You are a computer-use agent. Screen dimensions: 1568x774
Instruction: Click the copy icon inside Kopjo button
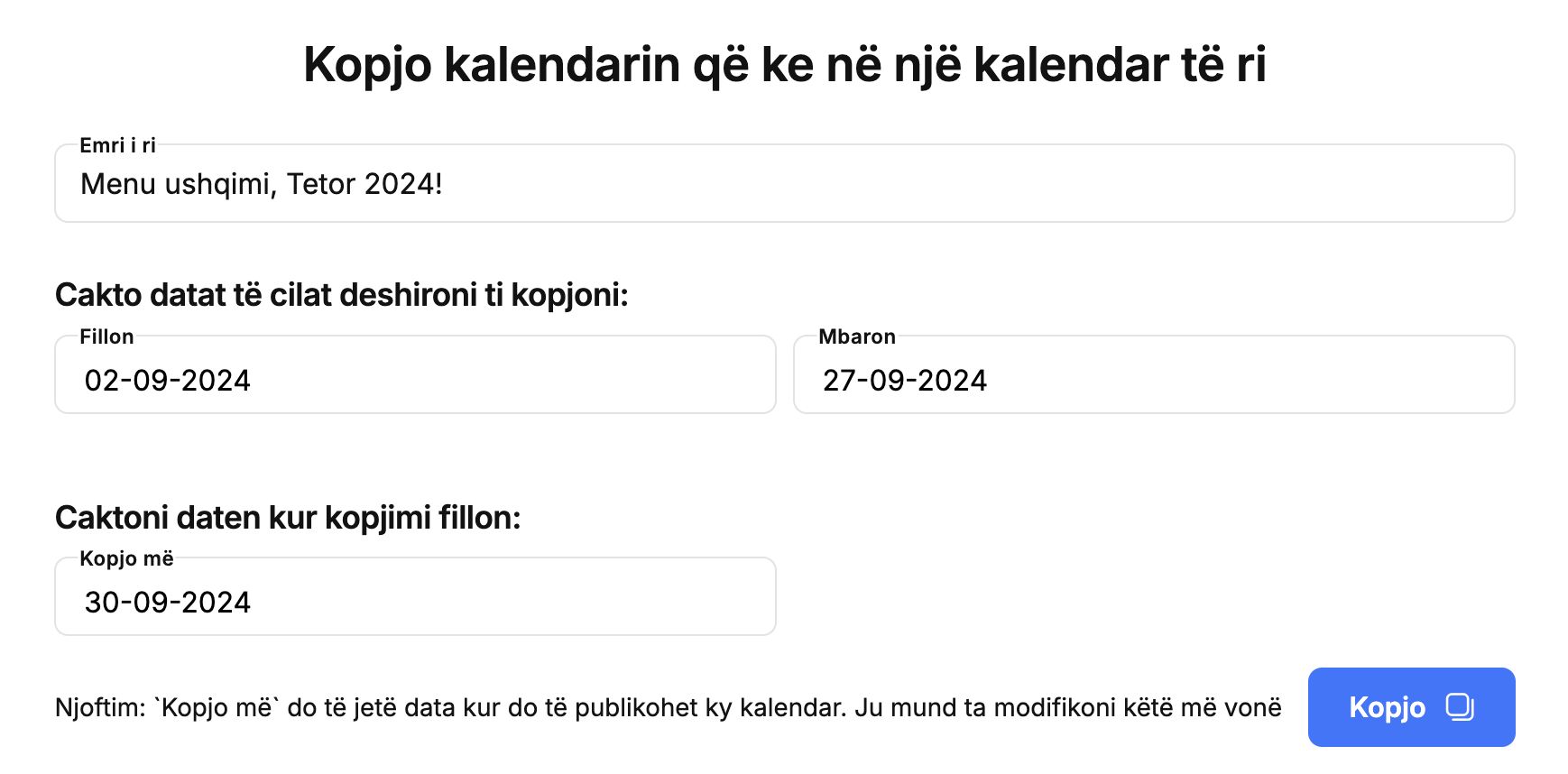(1460, 707)
